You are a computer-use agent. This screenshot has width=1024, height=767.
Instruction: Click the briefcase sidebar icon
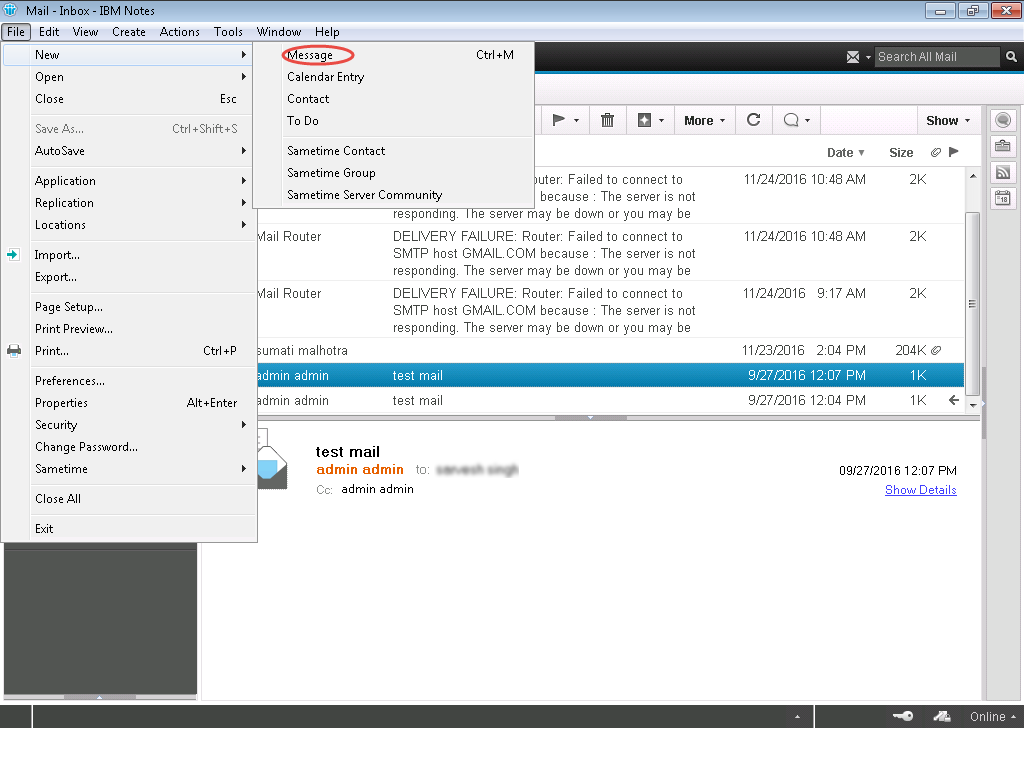click(1002, 146)
